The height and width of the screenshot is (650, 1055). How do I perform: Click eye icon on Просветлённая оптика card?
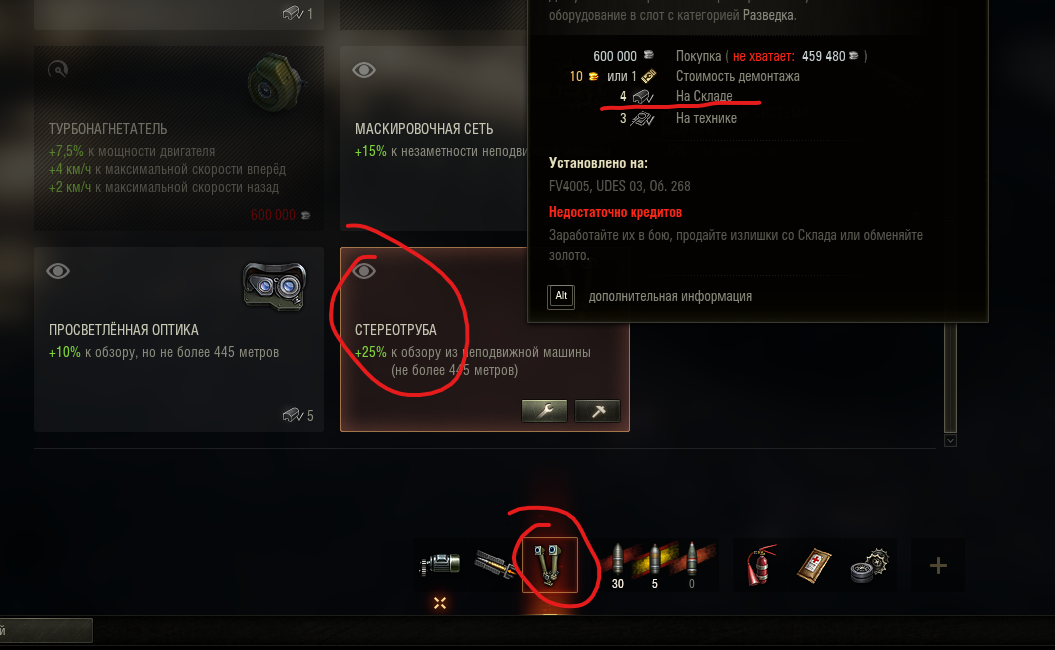[x=58, y=270]
